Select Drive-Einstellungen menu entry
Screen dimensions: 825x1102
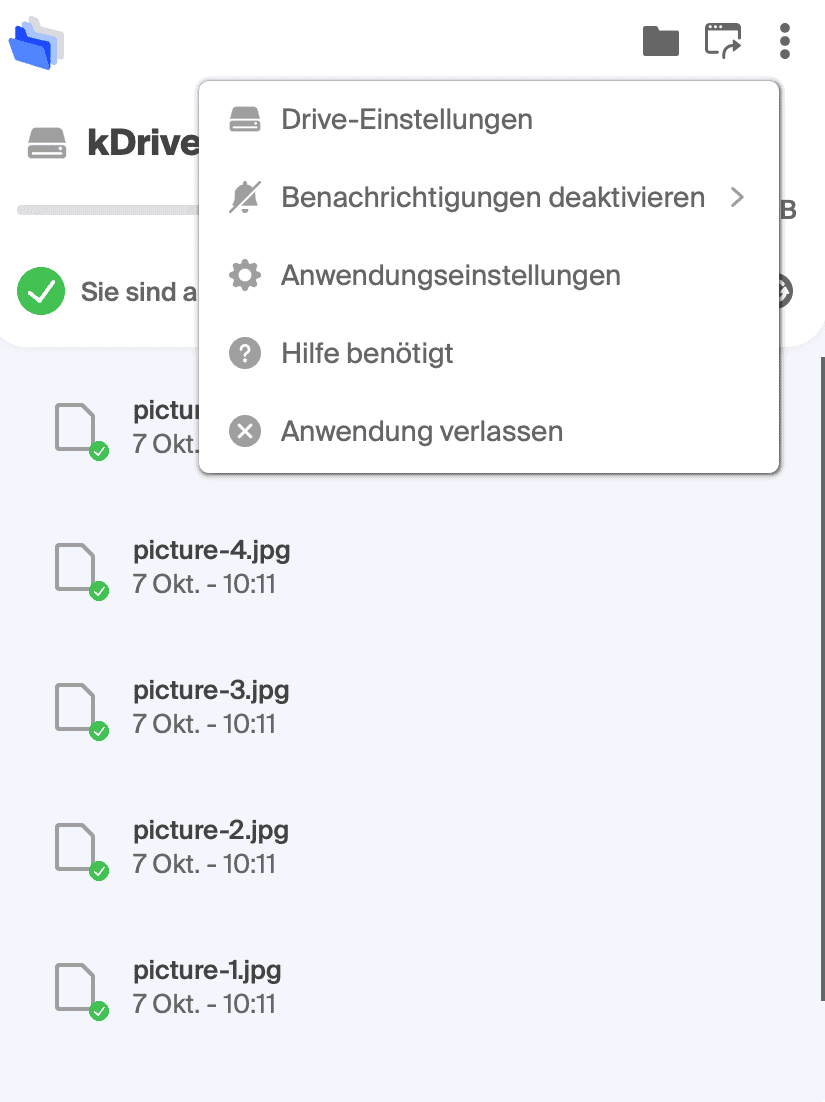pyautogui.click(x=489, y=119)
